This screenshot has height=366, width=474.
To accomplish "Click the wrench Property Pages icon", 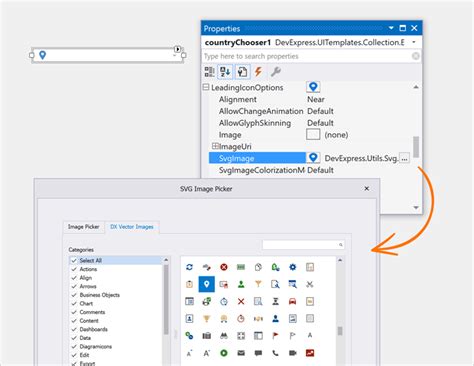I will click(275, 71).
